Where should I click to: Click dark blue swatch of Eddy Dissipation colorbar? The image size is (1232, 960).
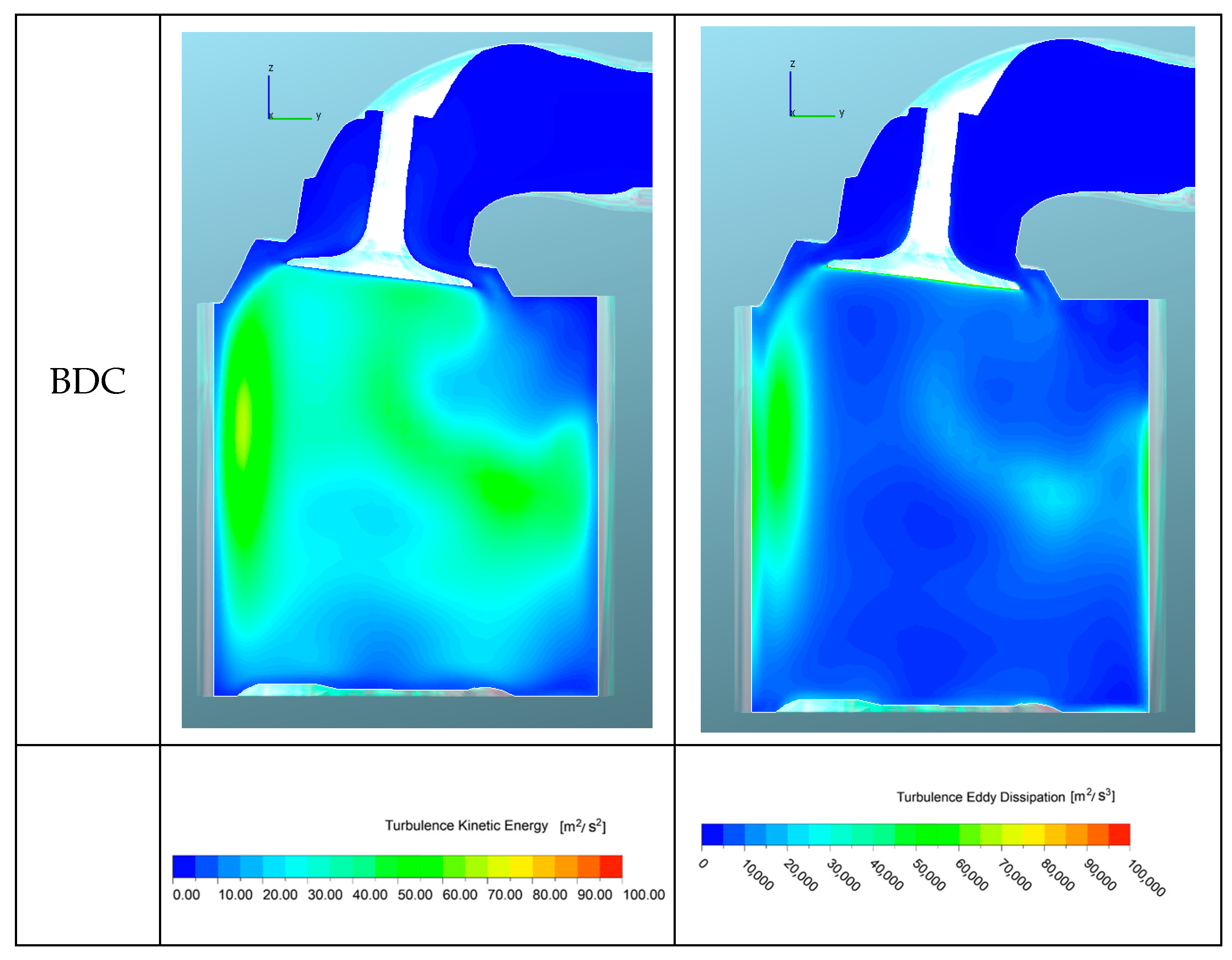coord(712,835)
